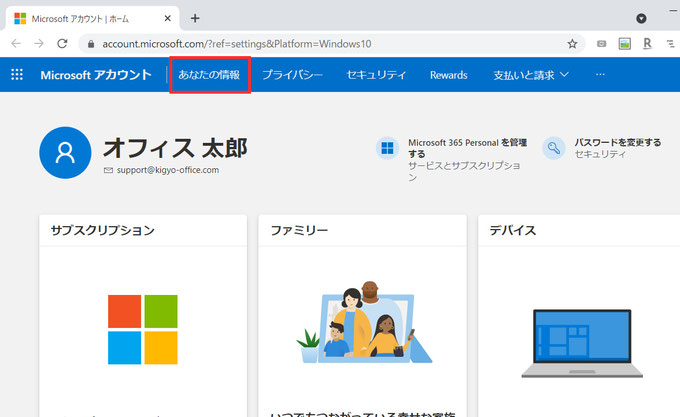Click the laptop illustration in デバイス card
680x417 pixels.
pyautogui.click(x=582, y=343)
